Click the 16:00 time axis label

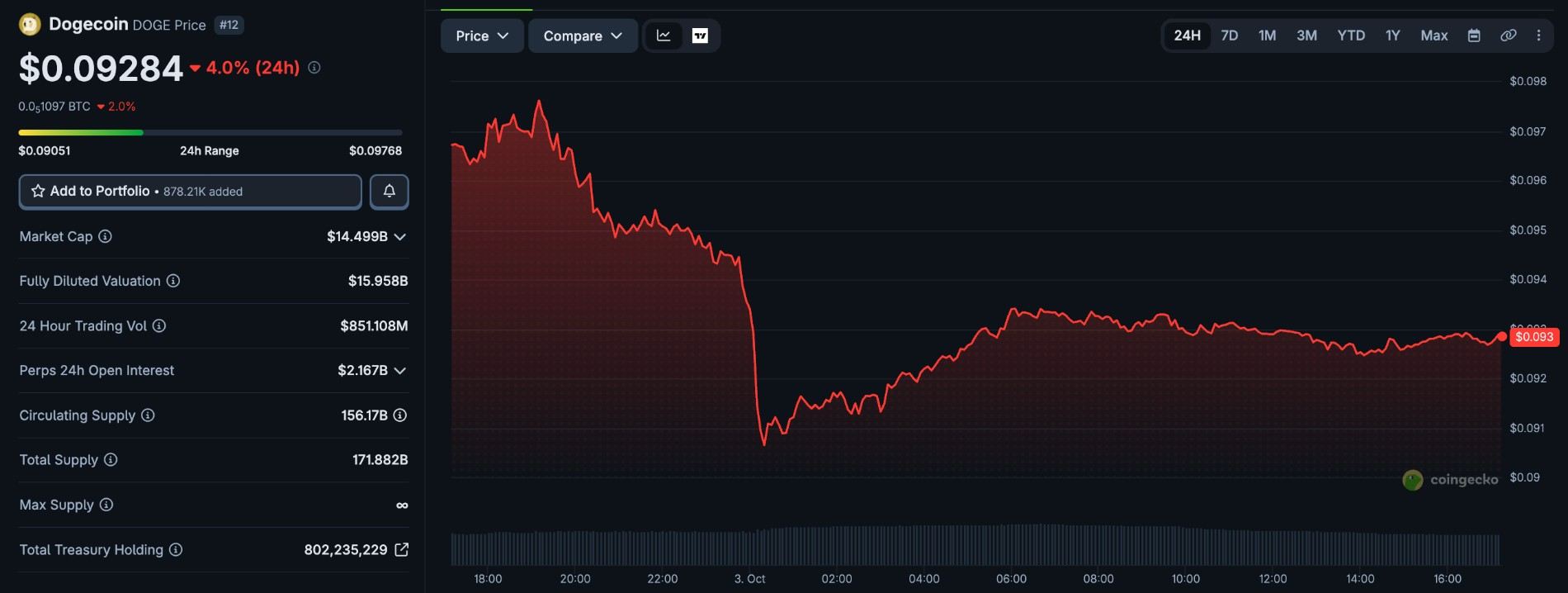click(x=1448, y=579)
